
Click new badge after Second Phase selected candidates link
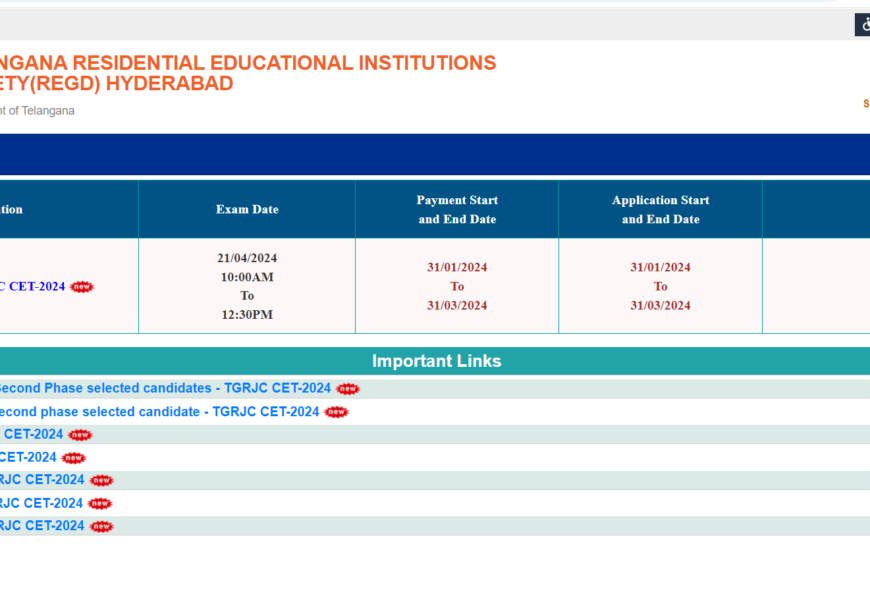pyautogui.click(x=347, y=389)
